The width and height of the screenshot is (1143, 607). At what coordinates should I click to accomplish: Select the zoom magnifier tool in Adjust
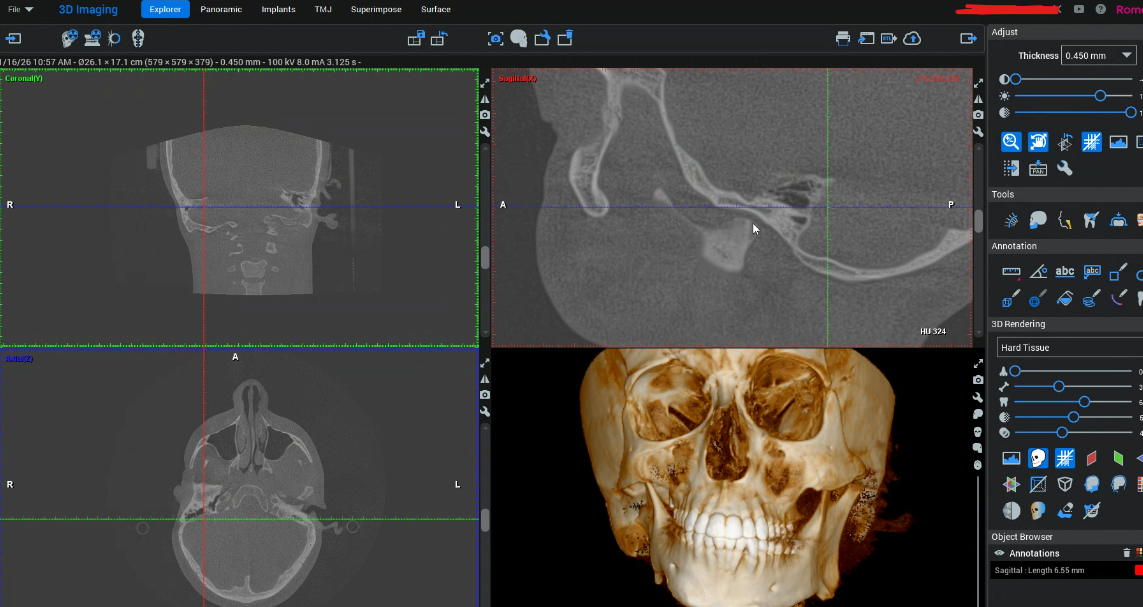click(1011, 142)
